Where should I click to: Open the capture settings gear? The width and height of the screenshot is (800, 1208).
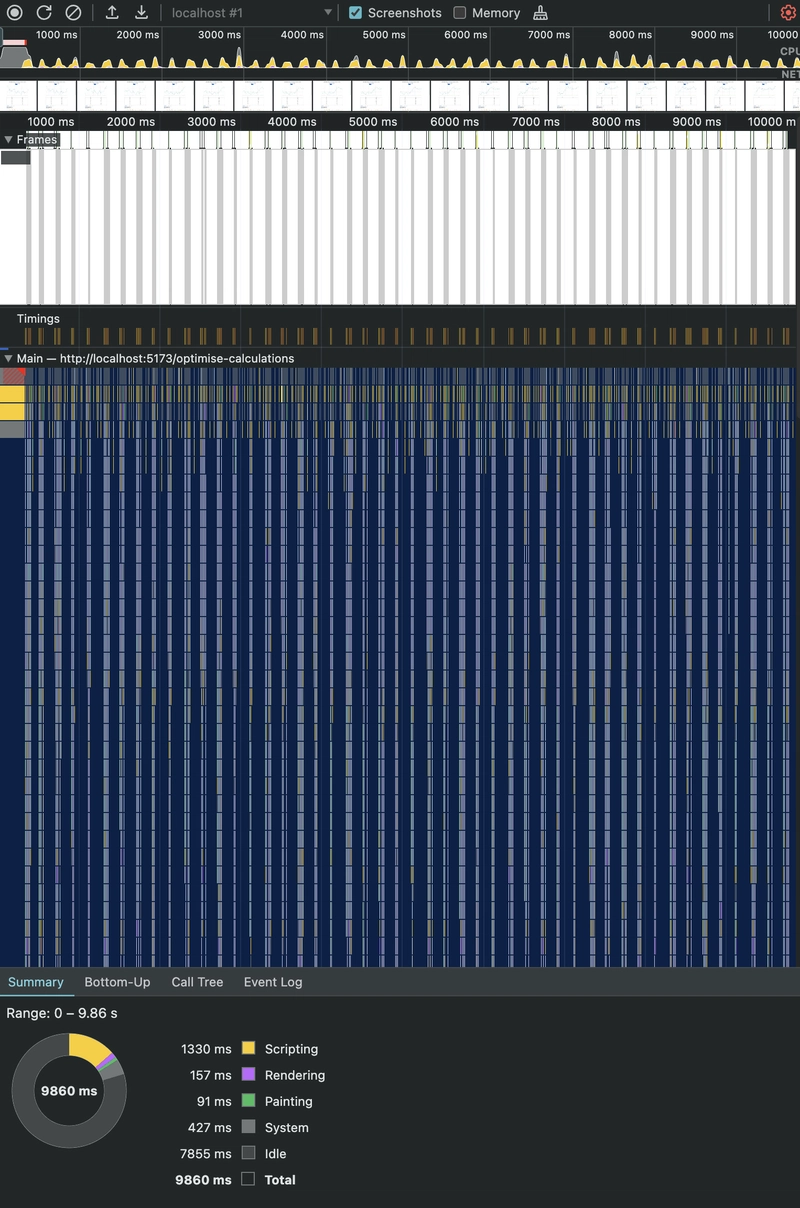pyautogui.click(x=788, y=13)
